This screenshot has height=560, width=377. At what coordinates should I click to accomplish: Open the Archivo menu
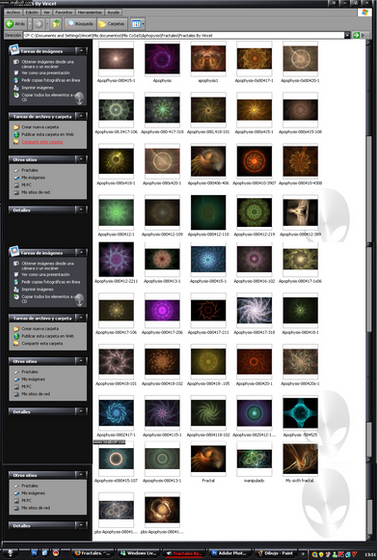[14, 12]
